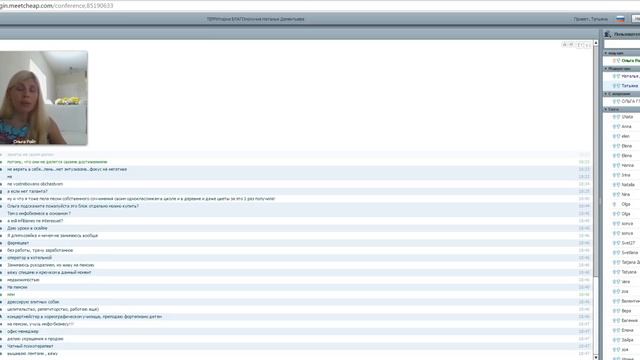Click the conference title in header bar
The height and width of the screenshot is (360, 640).
pos(256,19)
